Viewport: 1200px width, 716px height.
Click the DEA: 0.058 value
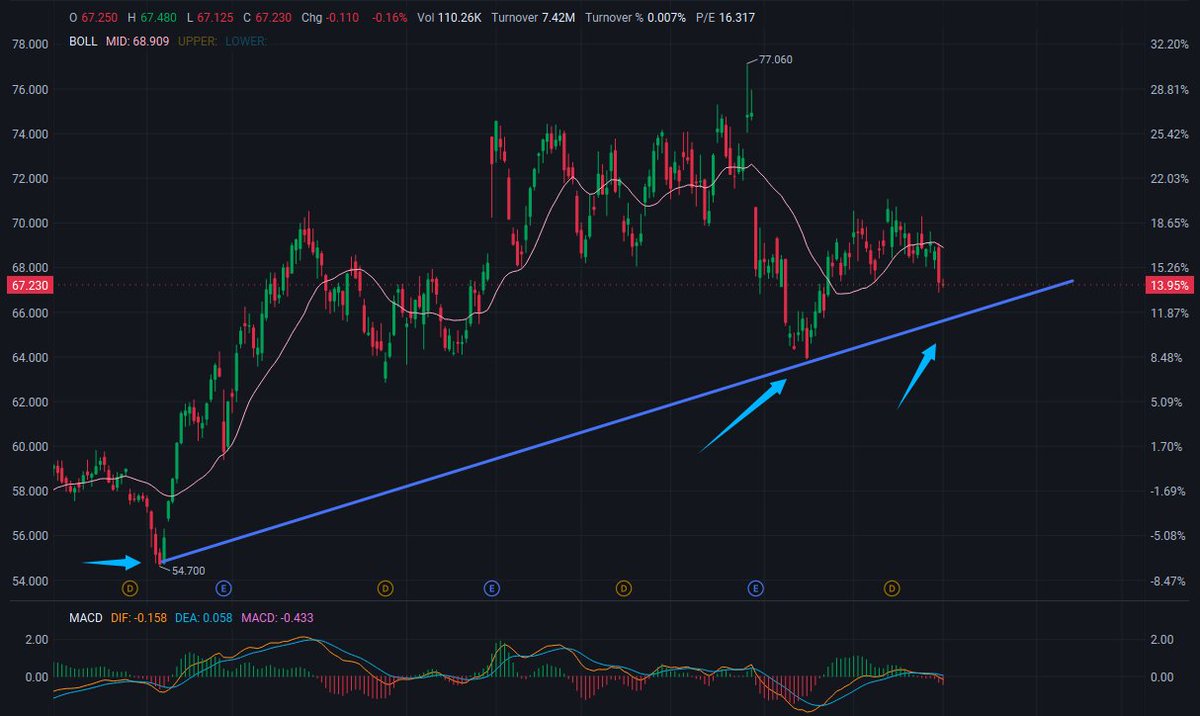[205, 618]
